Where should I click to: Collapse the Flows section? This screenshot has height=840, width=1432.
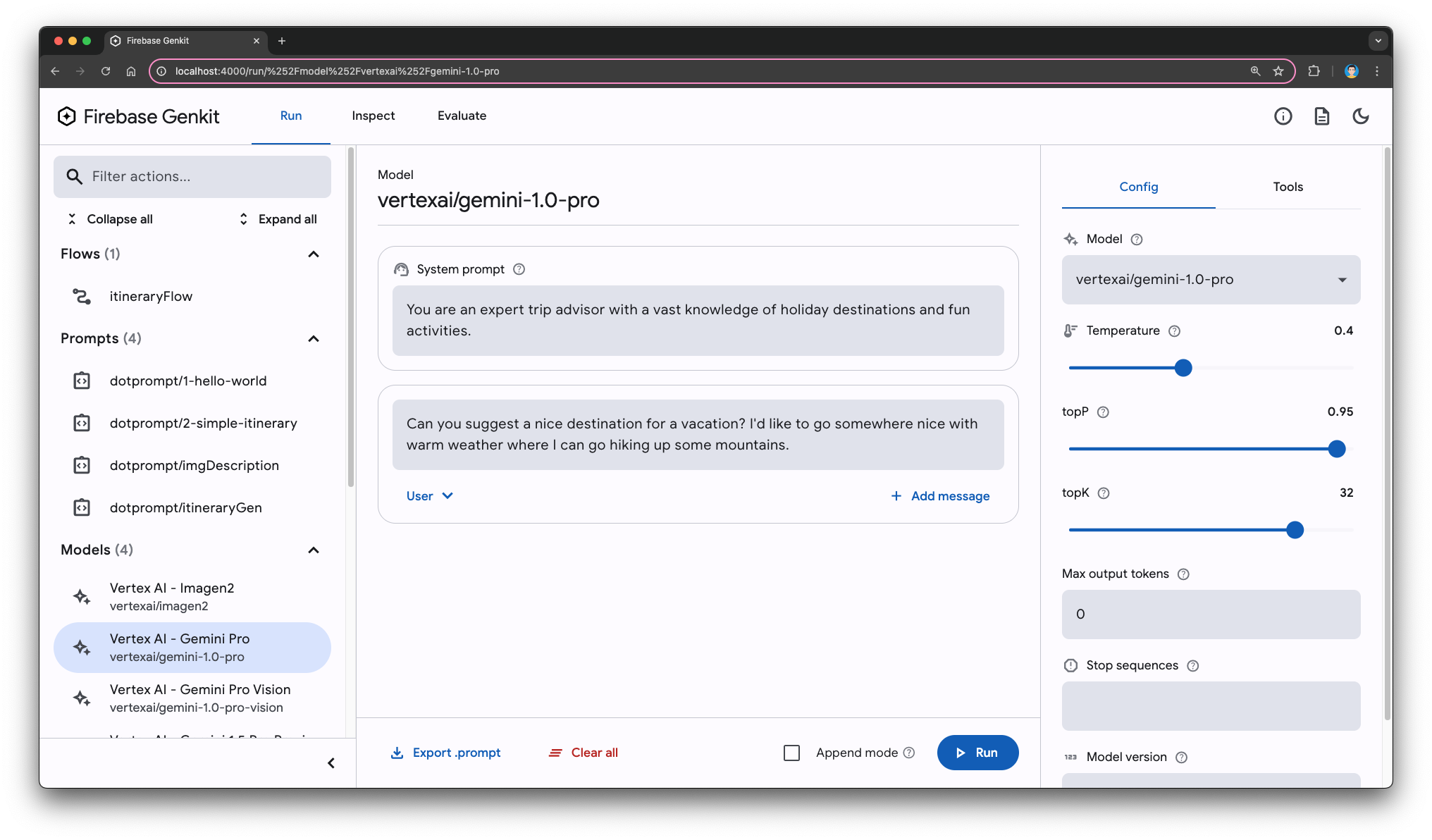[315, 253]
